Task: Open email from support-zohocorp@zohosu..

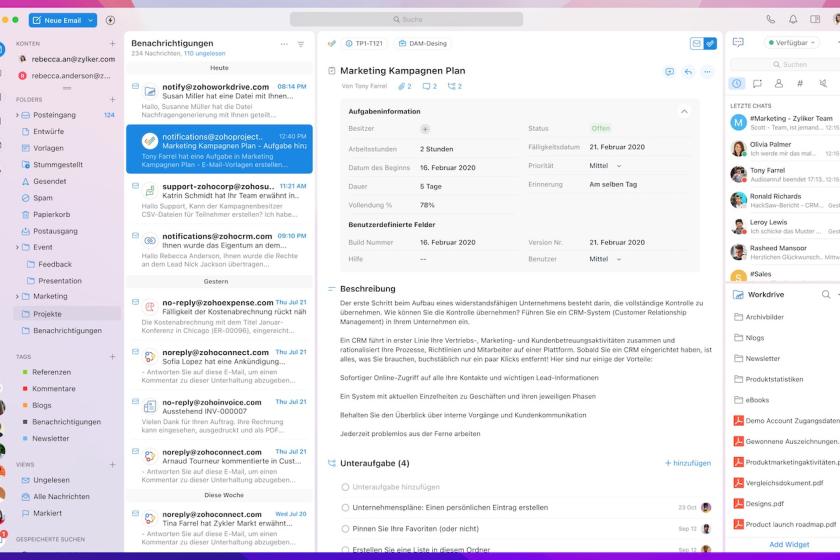Action: pos(220,200)
